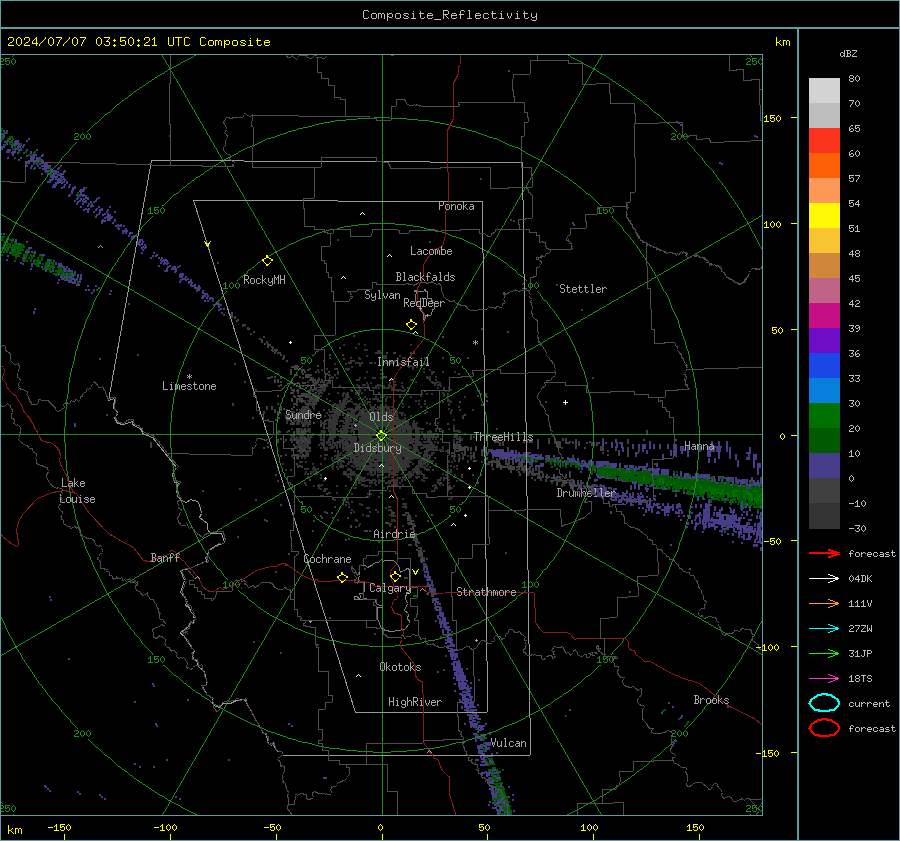This screenshot has height=841, width=900.
Task: Click the yellow radar-site diamond at map center
Action: [x=381, y=436]
